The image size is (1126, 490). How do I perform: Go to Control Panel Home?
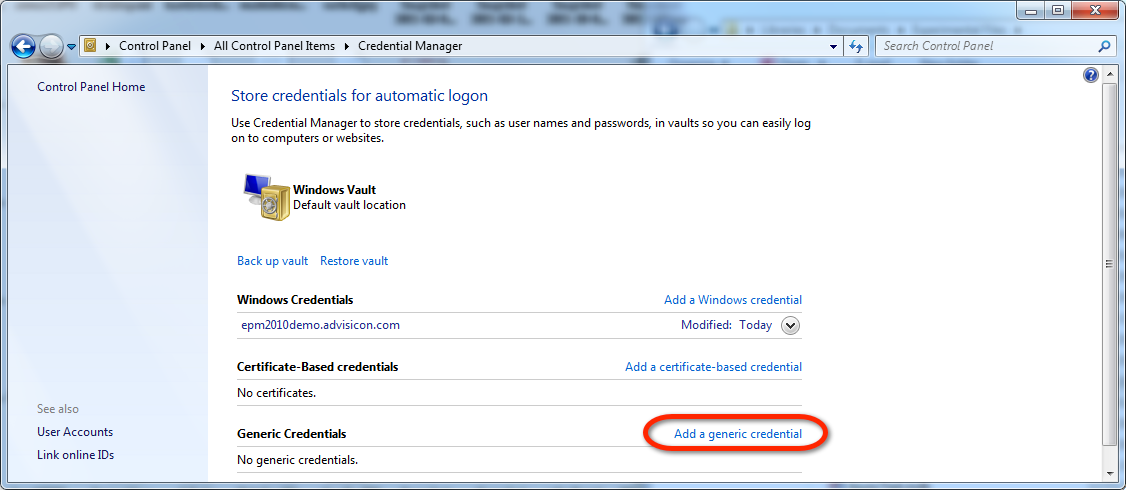[91, 87]
